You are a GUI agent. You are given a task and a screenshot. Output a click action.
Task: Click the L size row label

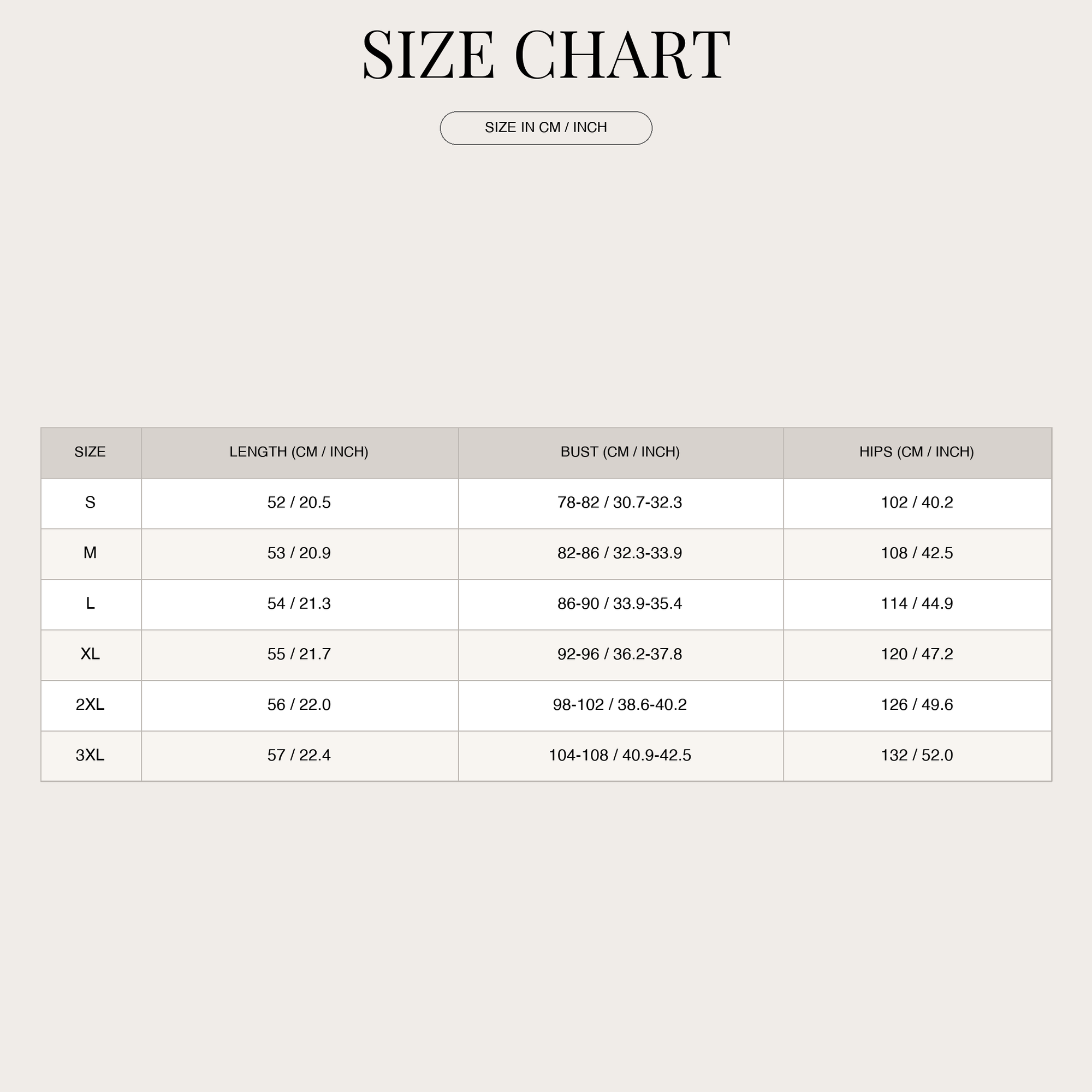(91, 604)
